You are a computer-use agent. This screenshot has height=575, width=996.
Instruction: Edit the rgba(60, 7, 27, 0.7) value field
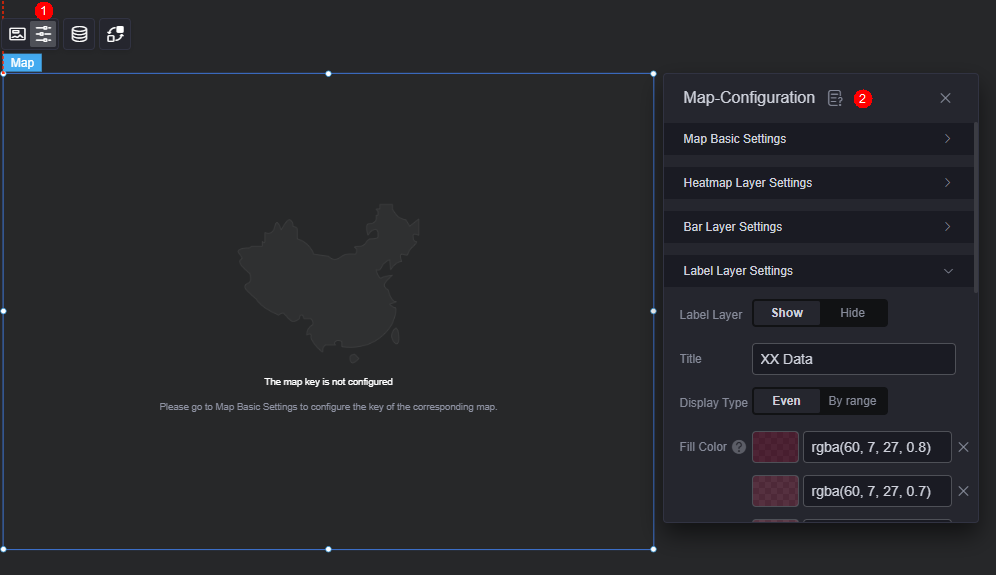[x=877, y=491]
